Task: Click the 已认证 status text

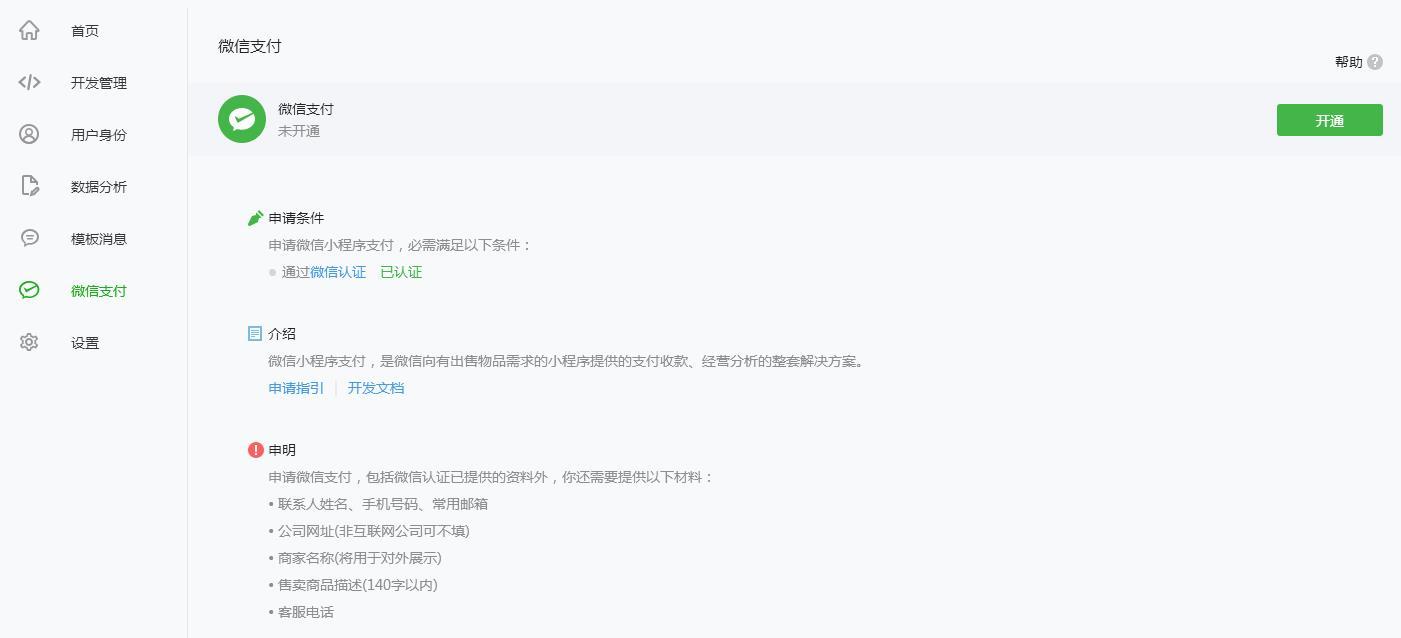Action: 401,272
